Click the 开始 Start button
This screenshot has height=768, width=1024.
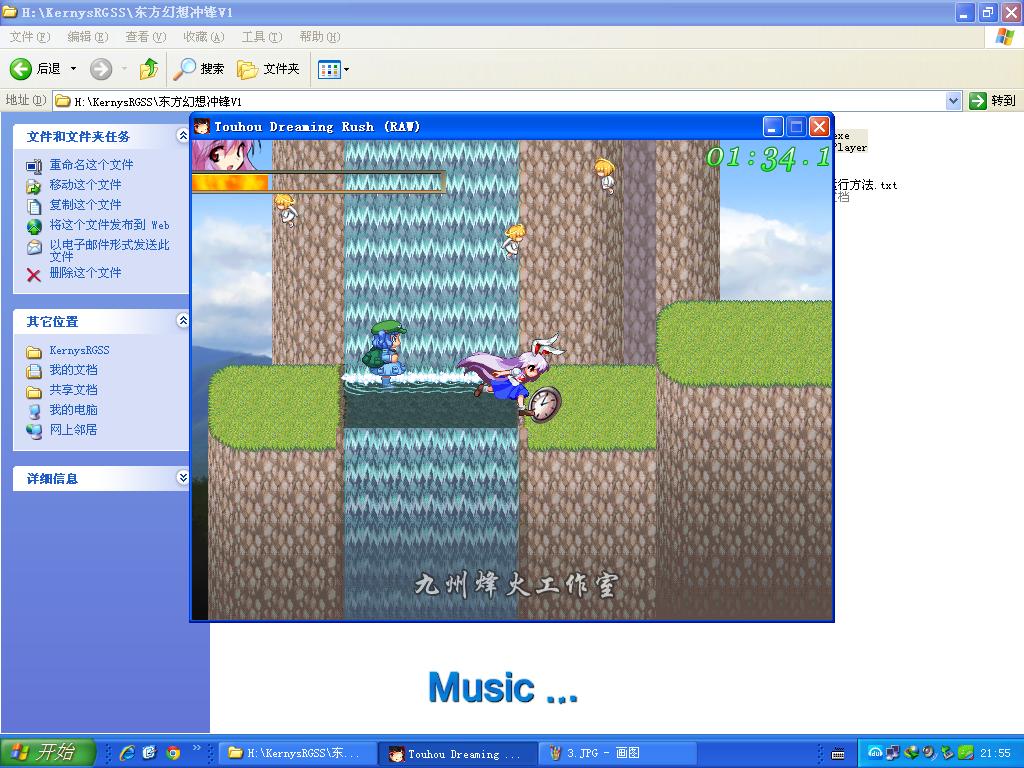pyautogui.click(x=47, y=752)
